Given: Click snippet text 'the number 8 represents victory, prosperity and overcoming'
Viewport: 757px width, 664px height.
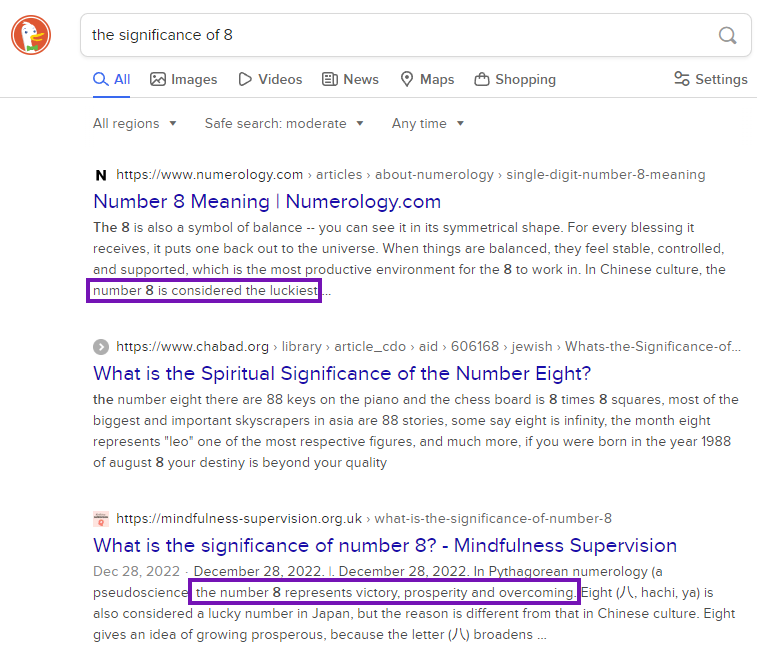Looking at the screenshot, I should (384, 592).
